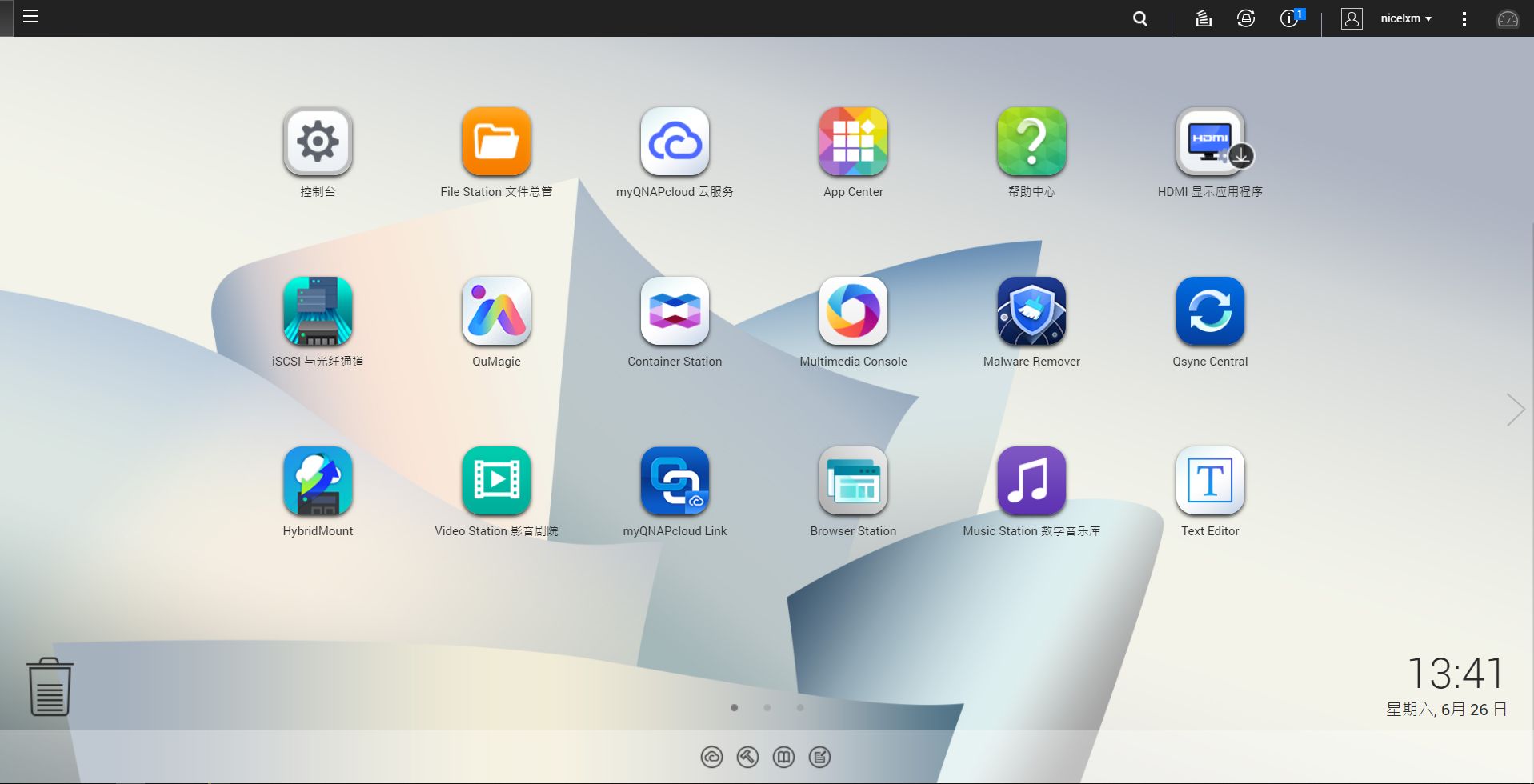The image size is (1534, 784).
Task: Open Multimedia Console
Action: coord(853,311)
